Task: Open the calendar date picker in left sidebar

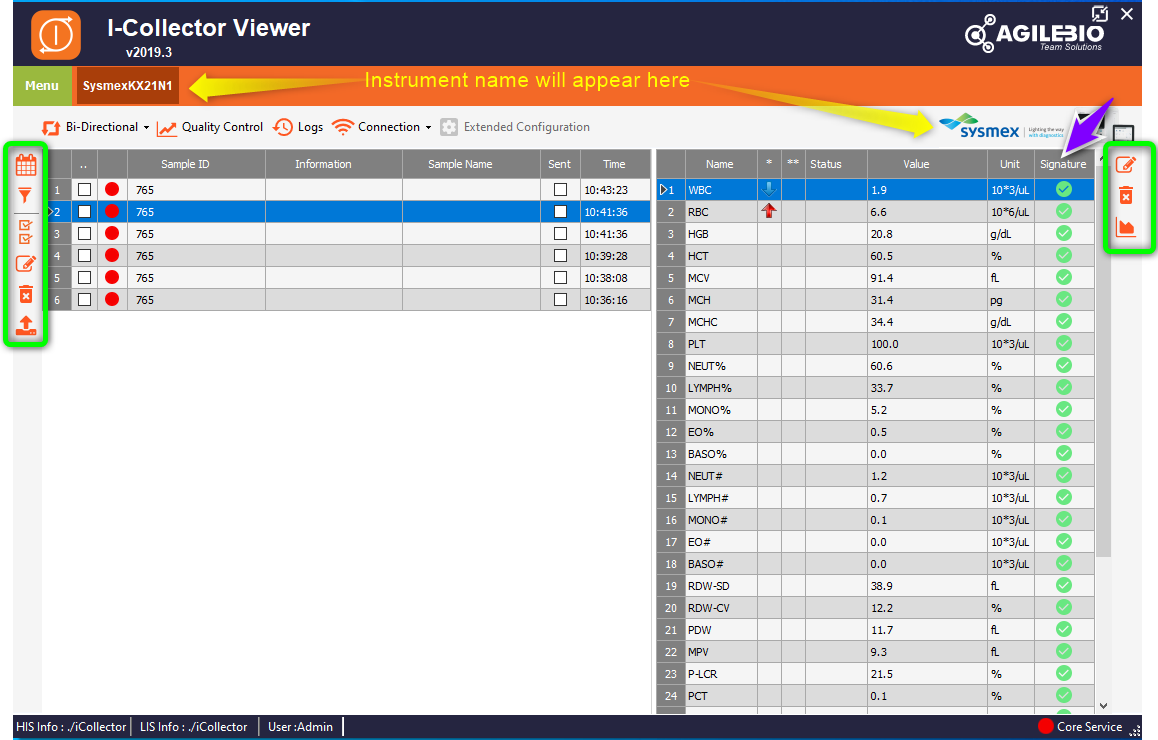Action: [26, 165]
